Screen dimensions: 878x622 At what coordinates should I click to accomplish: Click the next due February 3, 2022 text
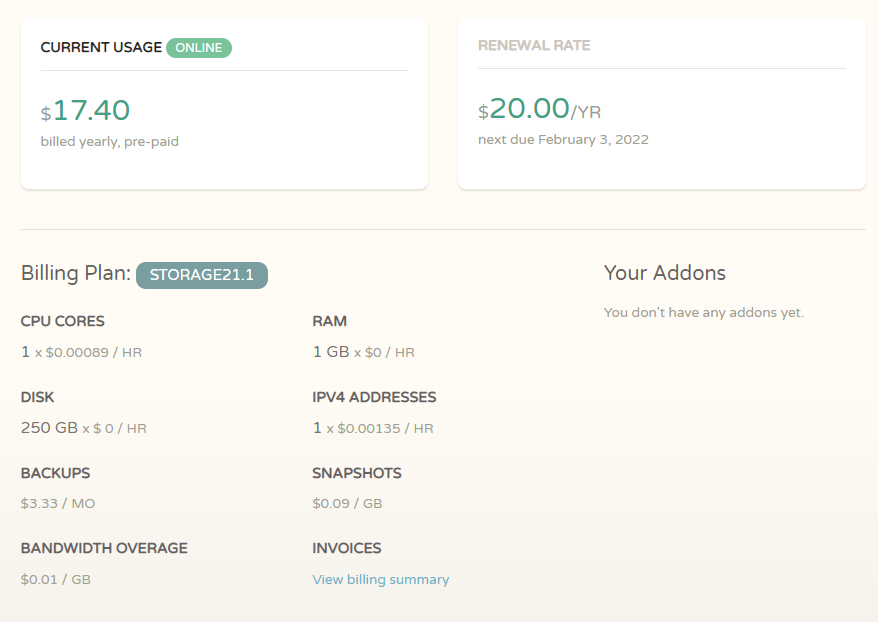(563, 140)
